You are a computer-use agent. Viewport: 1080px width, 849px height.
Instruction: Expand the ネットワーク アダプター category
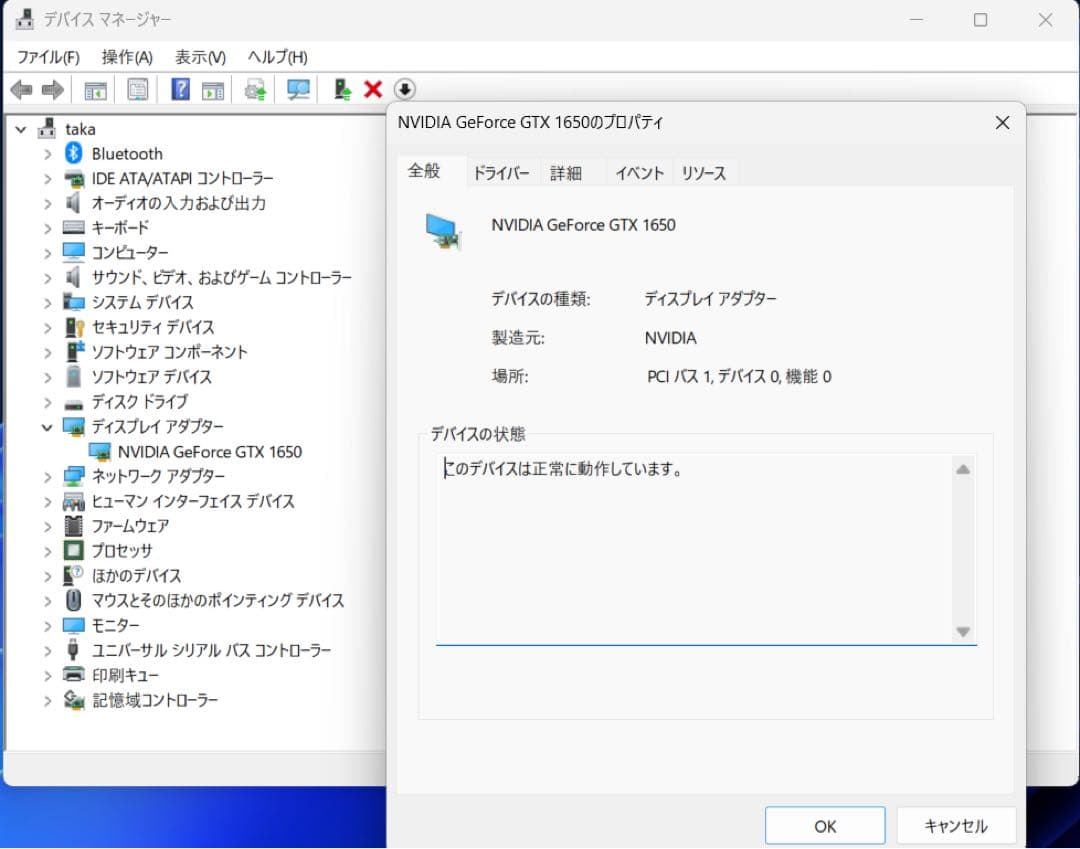tap(47, 476)
